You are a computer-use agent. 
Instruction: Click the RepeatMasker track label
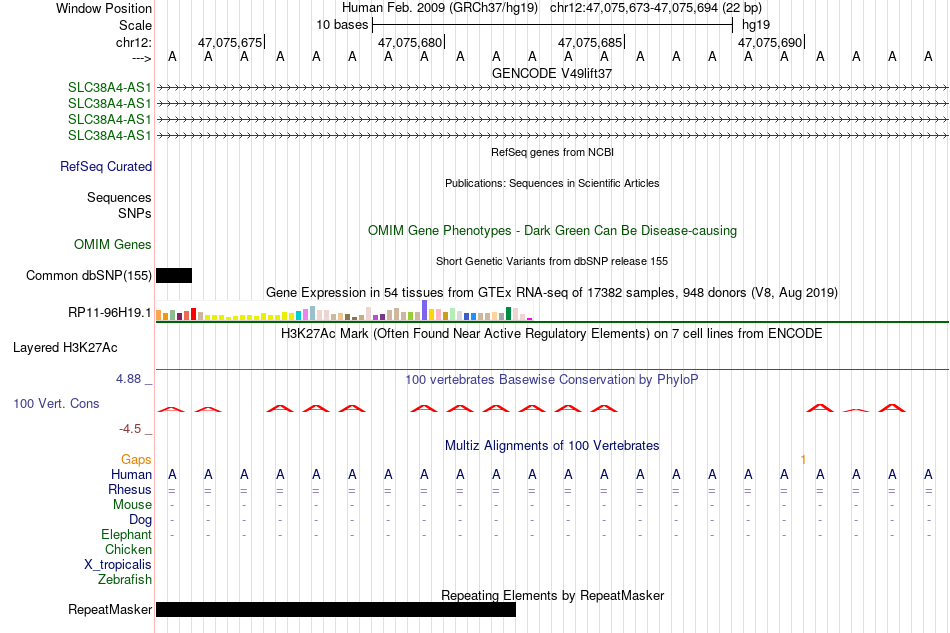point(110,609)
